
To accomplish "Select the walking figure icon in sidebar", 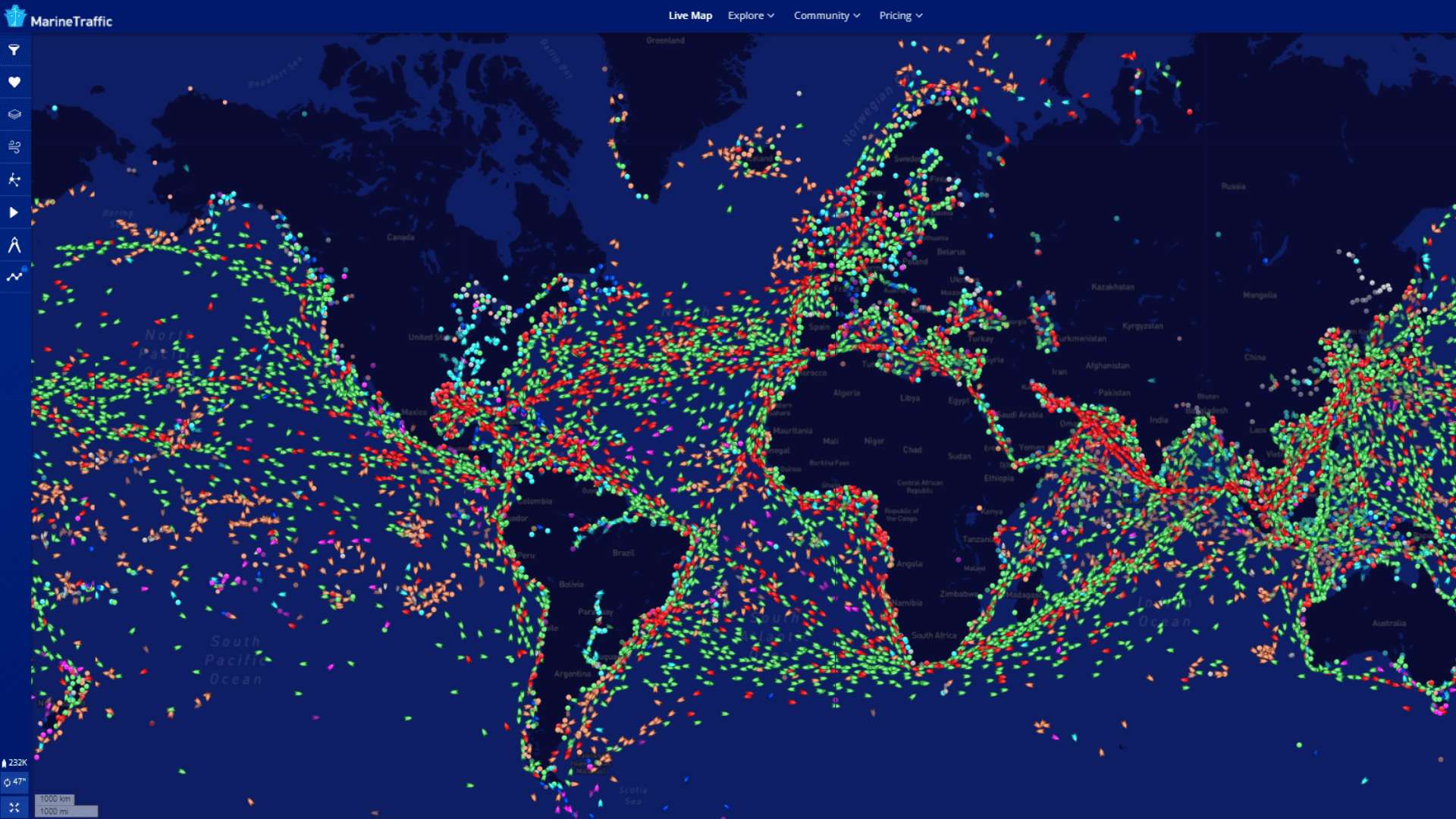I will pos(13,179).
